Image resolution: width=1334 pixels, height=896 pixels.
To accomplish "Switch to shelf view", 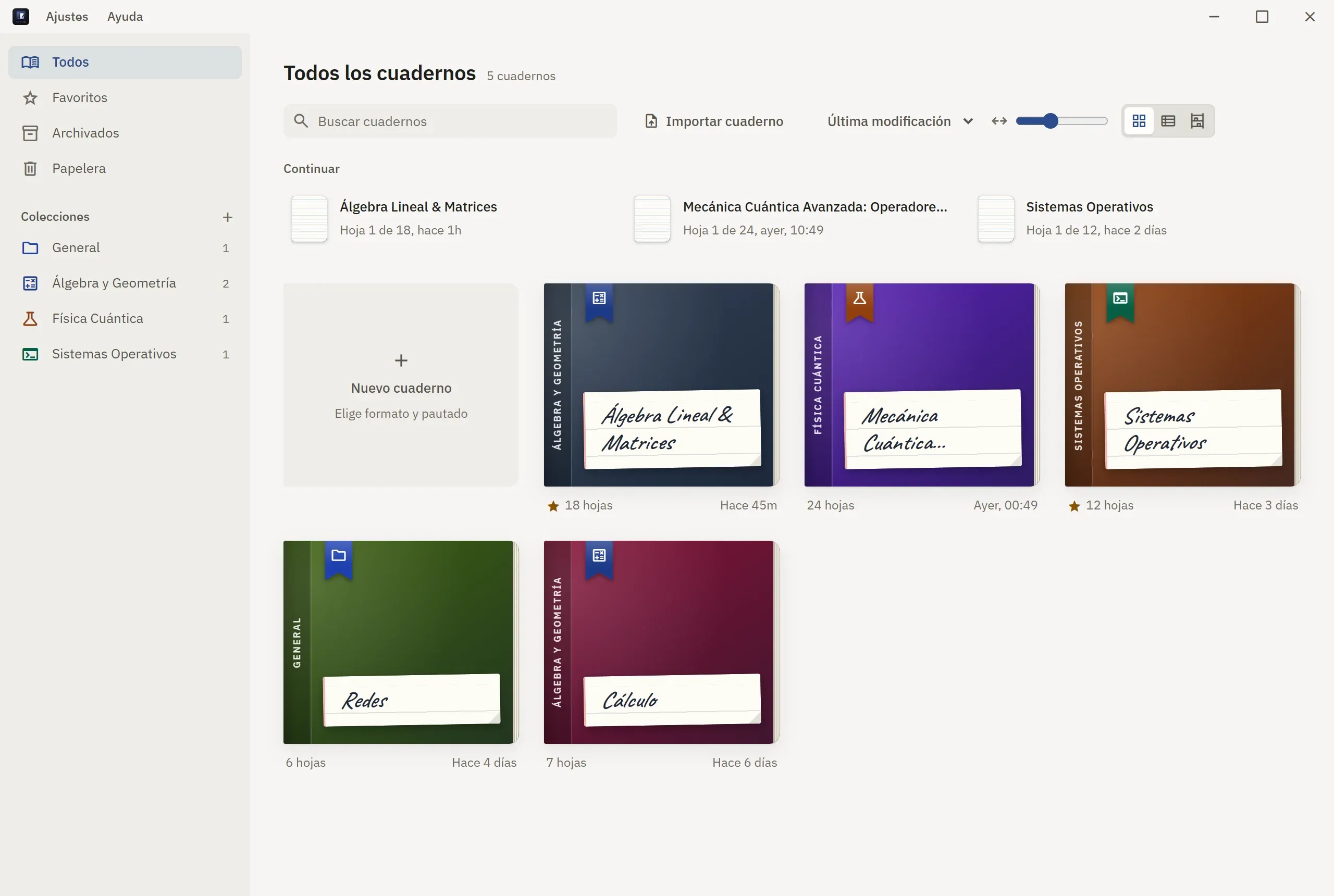I will (x=1197, y=121).
